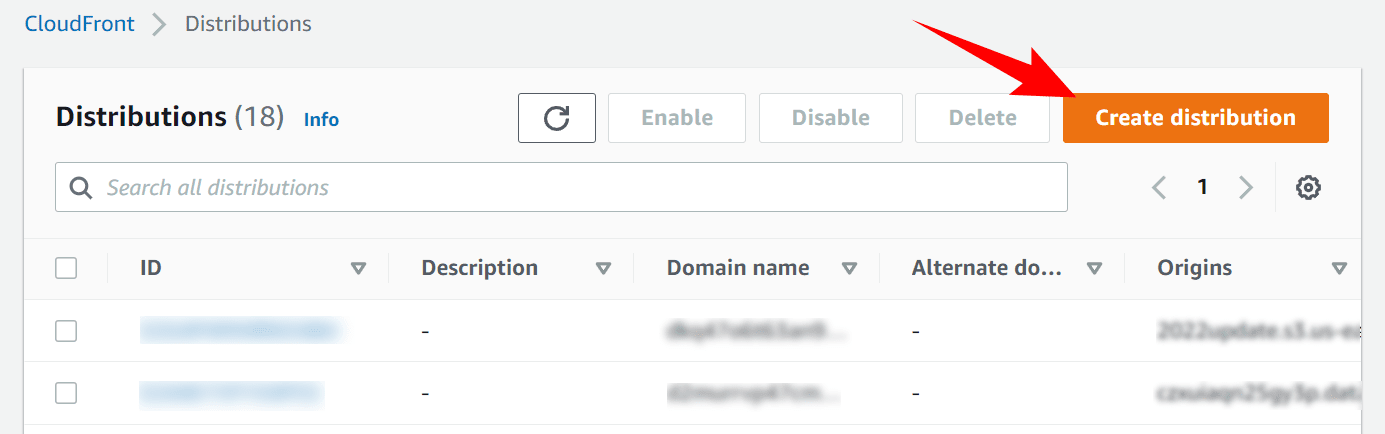Click the Delete button

982,118
